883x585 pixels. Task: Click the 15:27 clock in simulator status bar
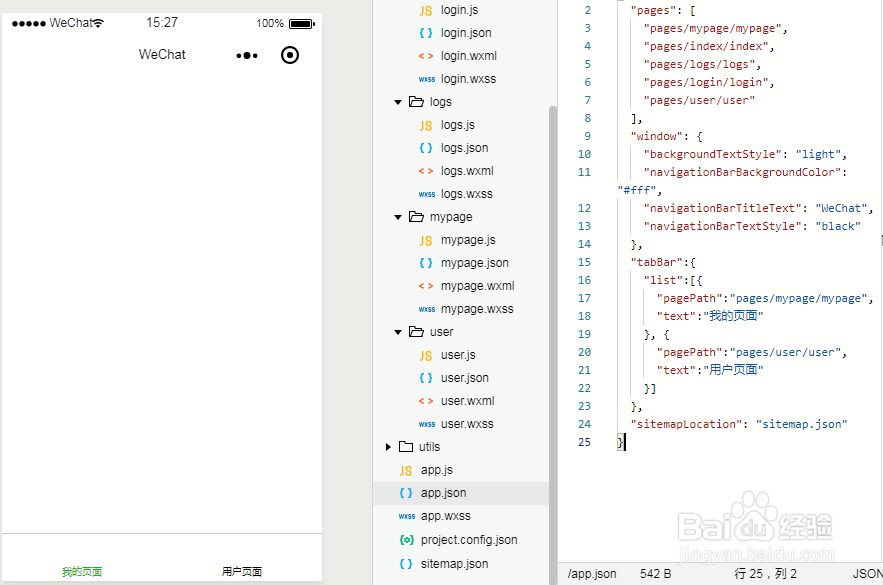[x=162, y=23]
